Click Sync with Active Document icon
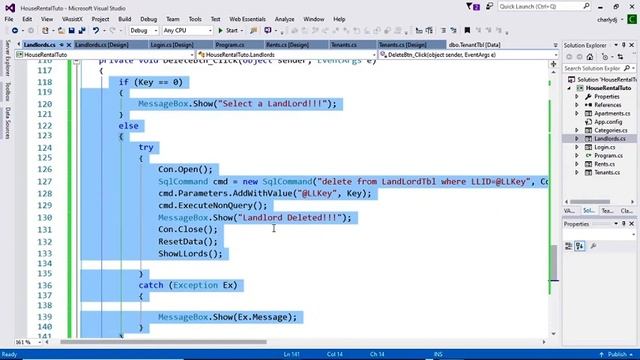Viewport: 640px width, 360px height. [620, 57]
